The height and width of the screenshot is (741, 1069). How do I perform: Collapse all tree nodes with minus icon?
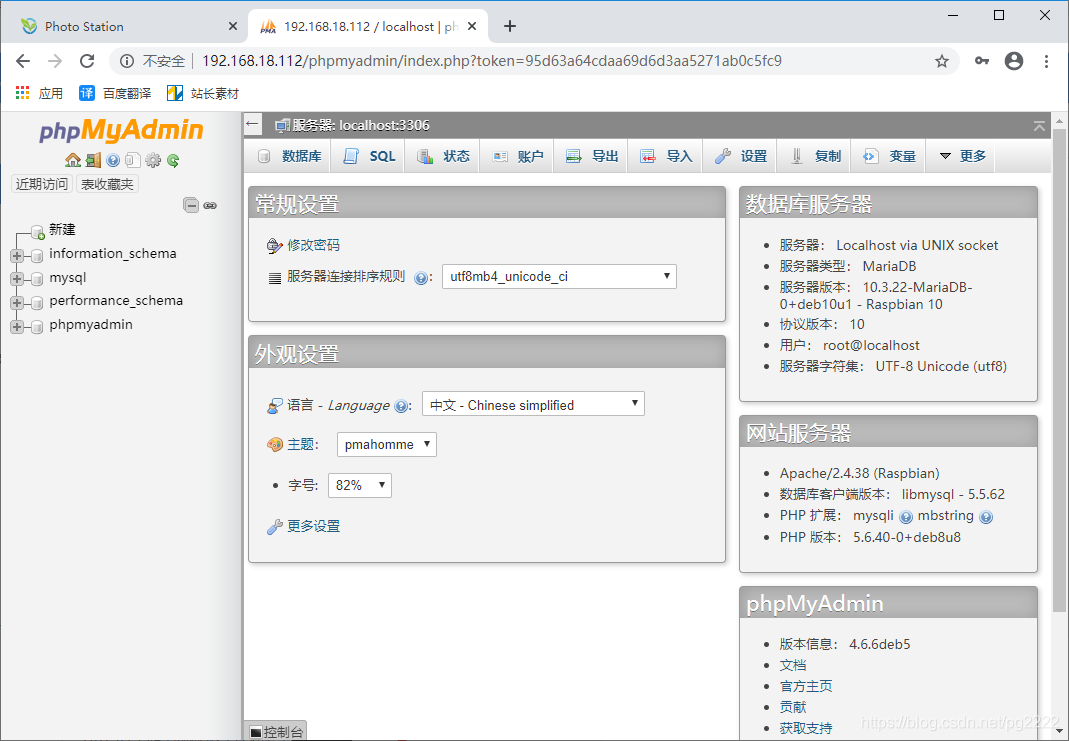(192, 205)
